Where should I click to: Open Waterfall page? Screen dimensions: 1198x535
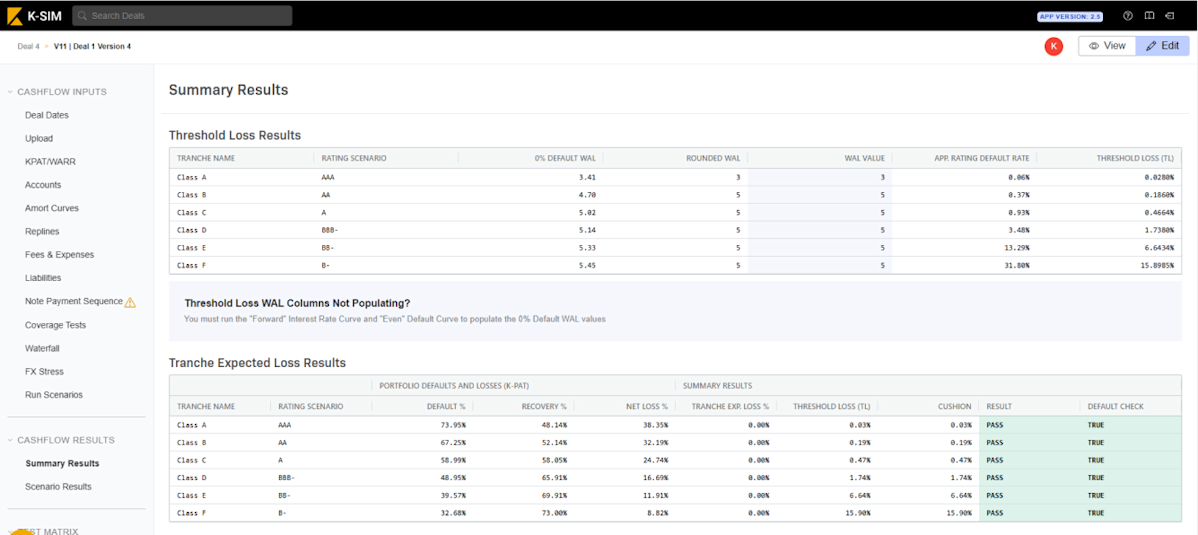[42, 348]
